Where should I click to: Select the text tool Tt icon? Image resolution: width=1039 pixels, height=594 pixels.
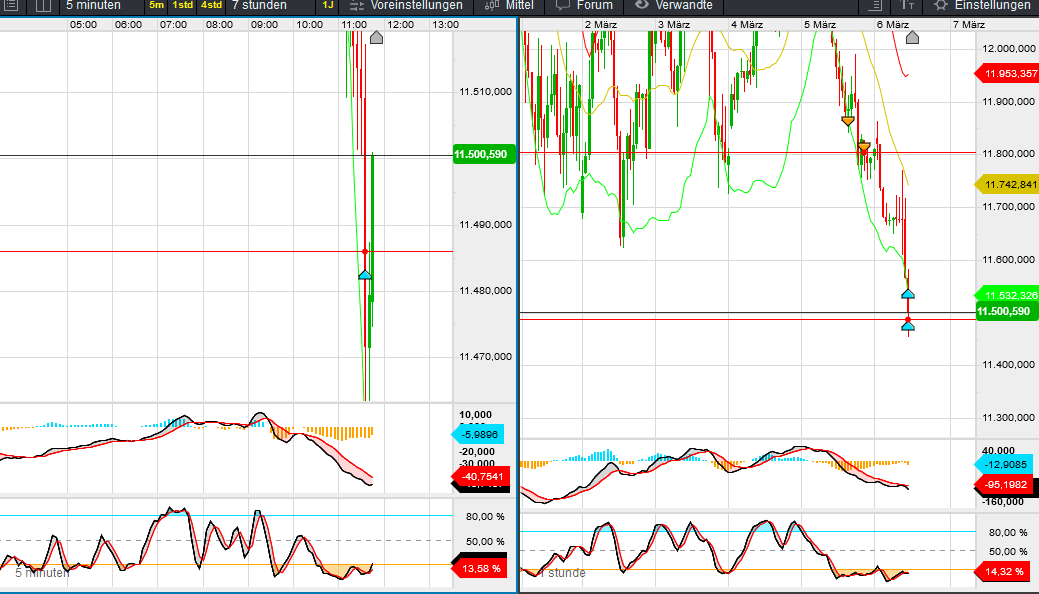(x=907, y=5)
